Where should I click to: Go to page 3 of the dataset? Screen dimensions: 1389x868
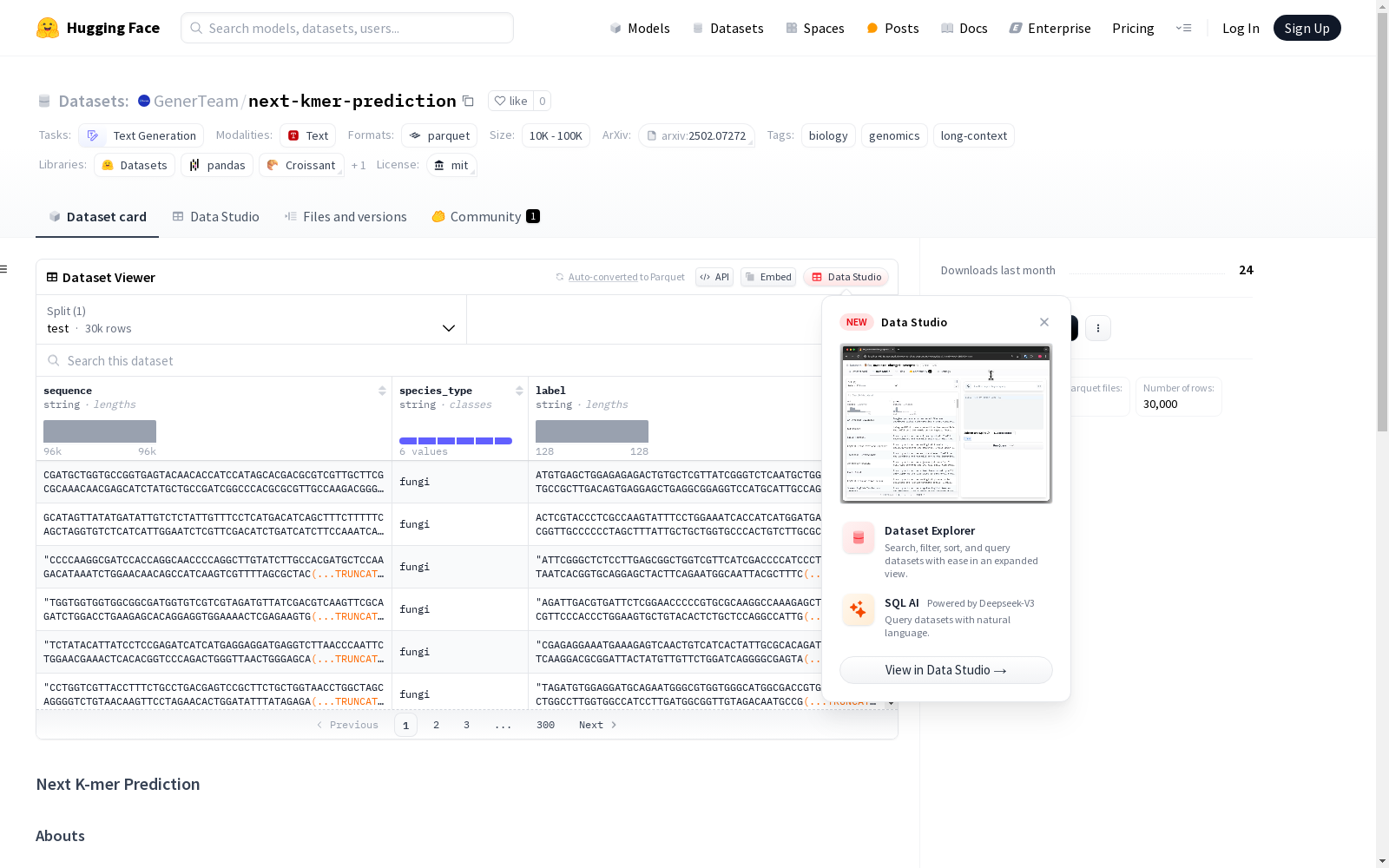(x=466, y=725)
